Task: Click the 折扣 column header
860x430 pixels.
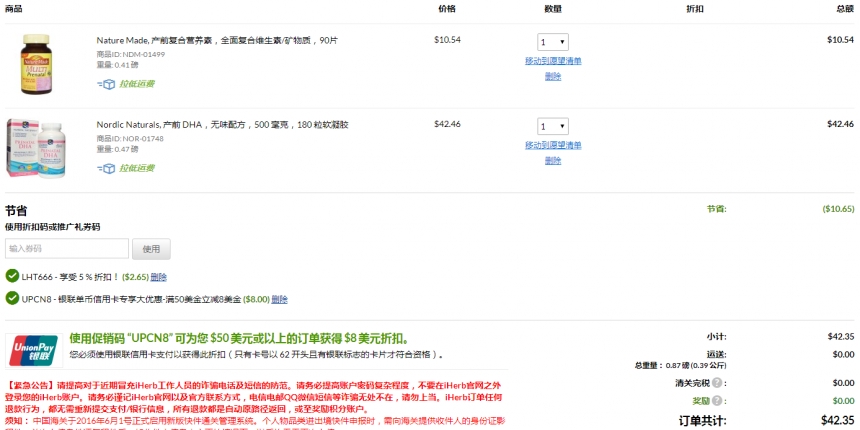Action: click(x=695, y=9)
